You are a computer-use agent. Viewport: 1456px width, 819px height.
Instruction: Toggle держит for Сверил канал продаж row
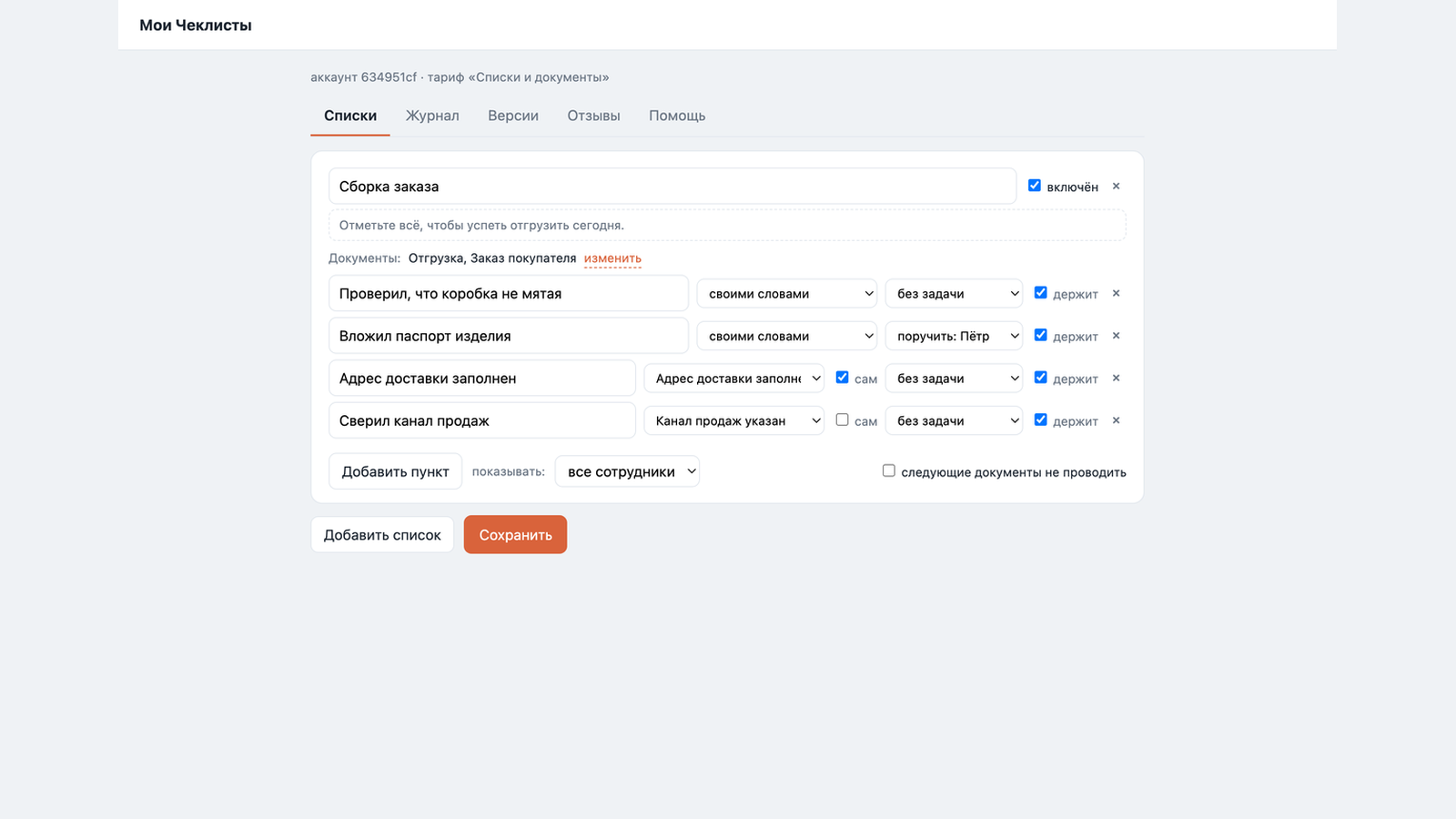pyautogui.click(x=1041, y=420)
